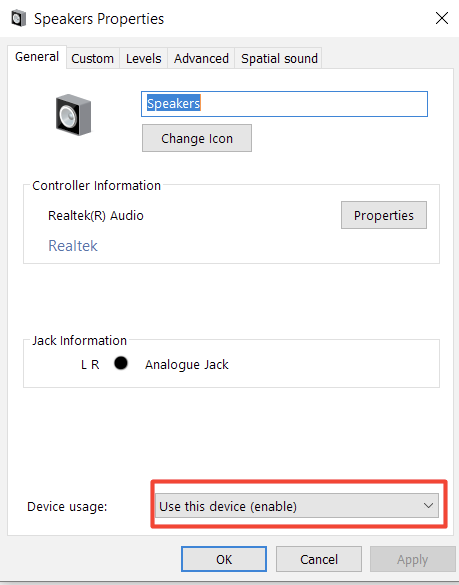The image size is (459, 585).
Task: Select the General tab
Action: (37, 57)
